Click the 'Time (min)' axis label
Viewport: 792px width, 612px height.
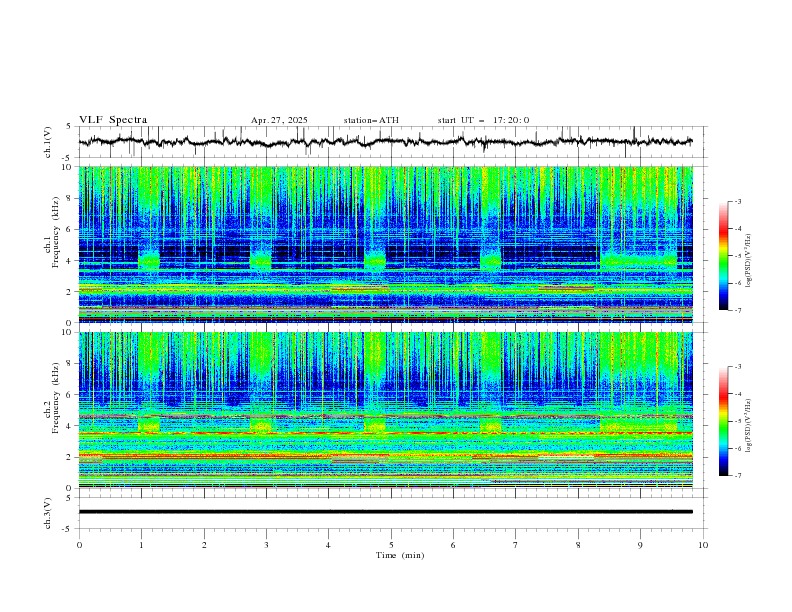(400, 555)
